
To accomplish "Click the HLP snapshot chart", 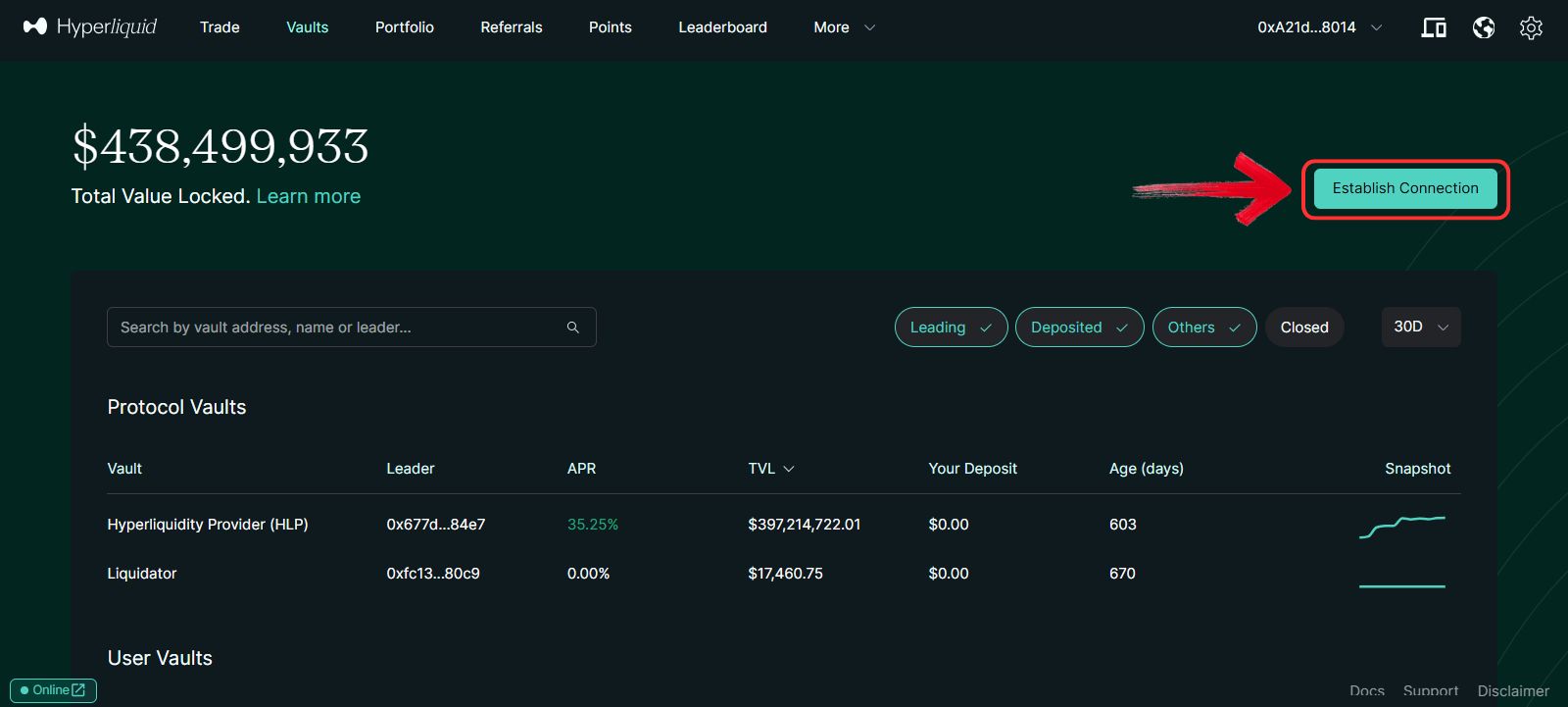I will (1402, 527).
